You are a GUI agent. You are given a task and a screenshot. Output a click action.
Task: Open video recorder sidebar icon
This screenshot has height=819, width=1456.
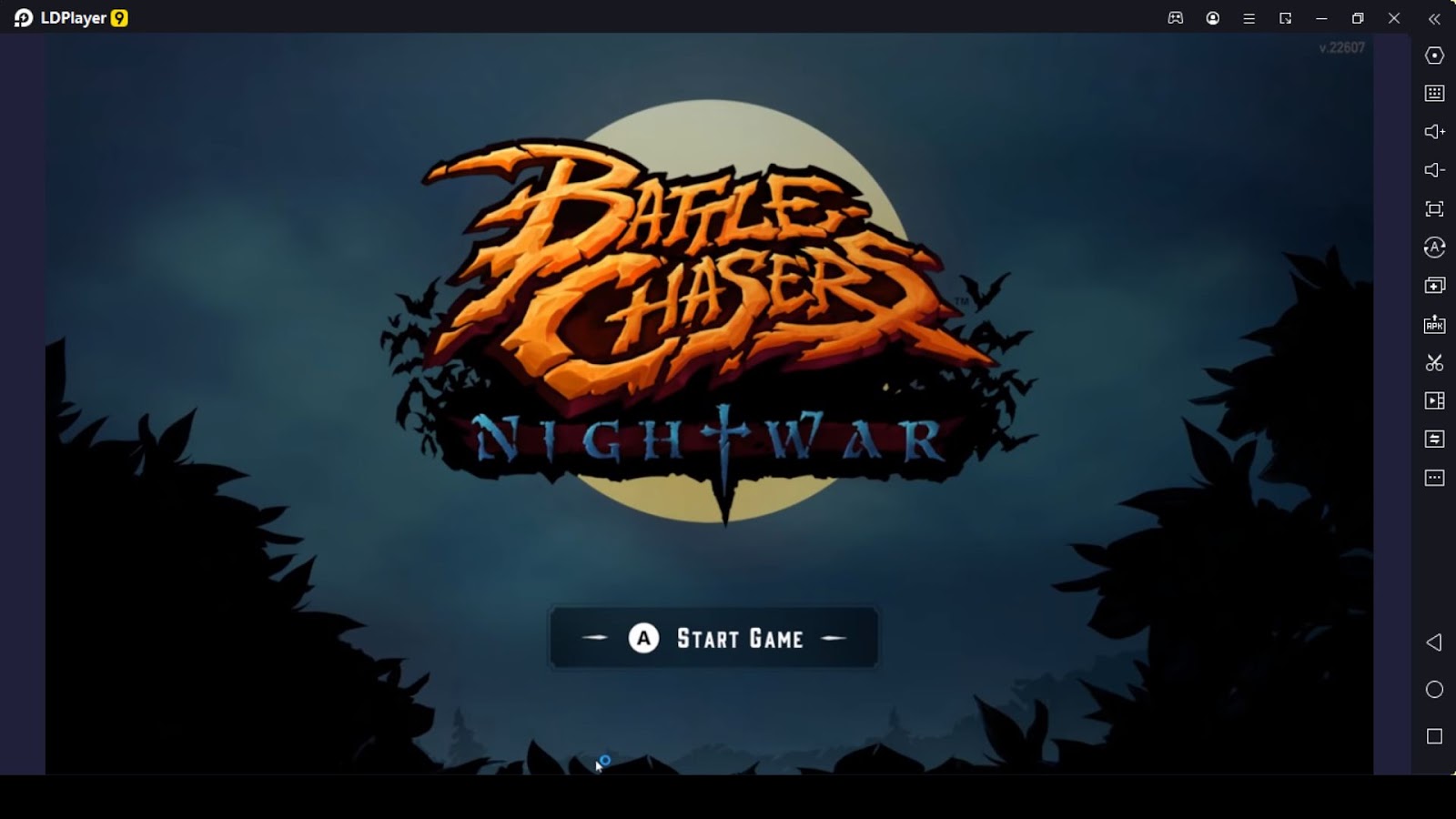click(1434, 400)
